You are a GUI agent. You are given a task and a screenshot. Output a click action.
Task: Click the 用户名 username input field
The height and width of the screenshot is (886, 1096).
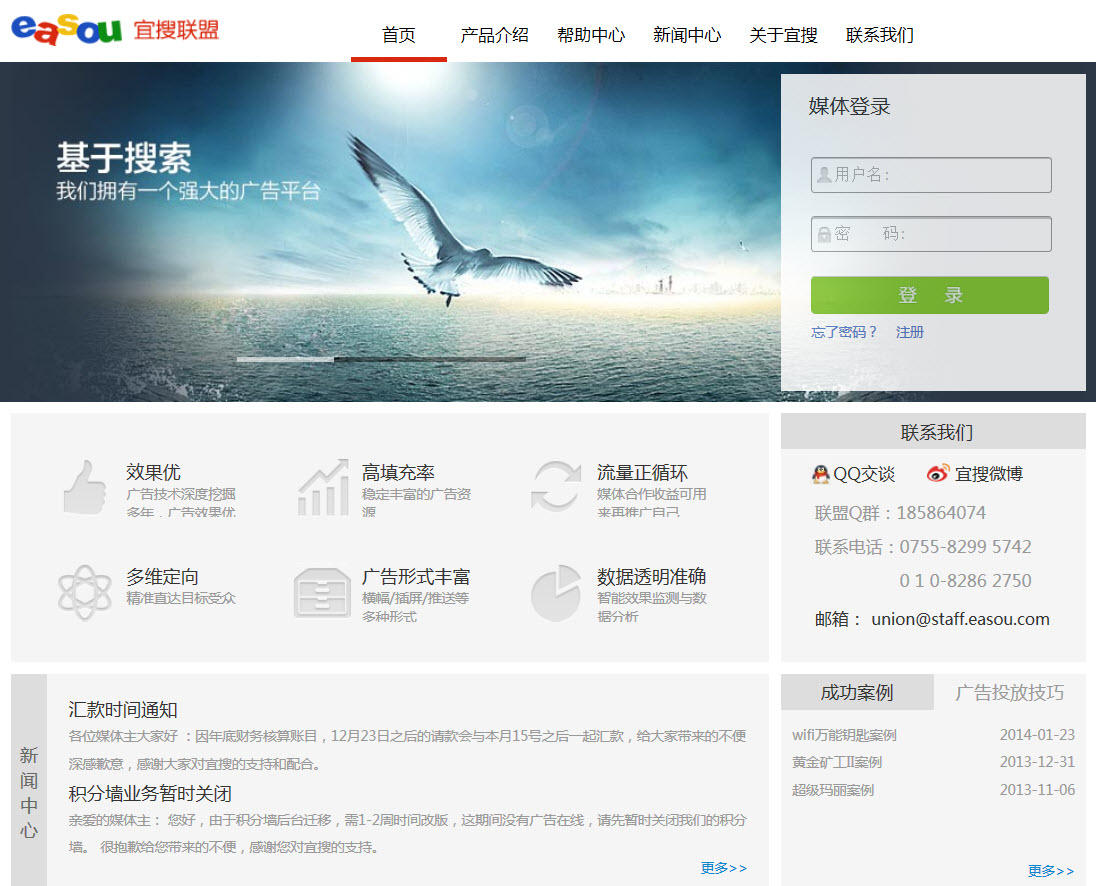coord(930,174)
